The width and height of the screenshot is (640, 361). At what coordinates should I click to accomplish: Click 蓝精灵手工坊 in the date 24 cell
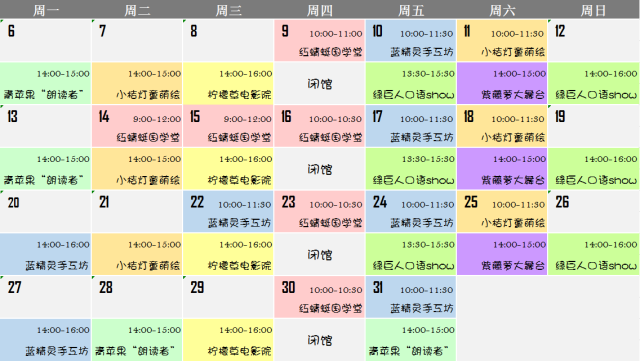click(x=422, y=223)
